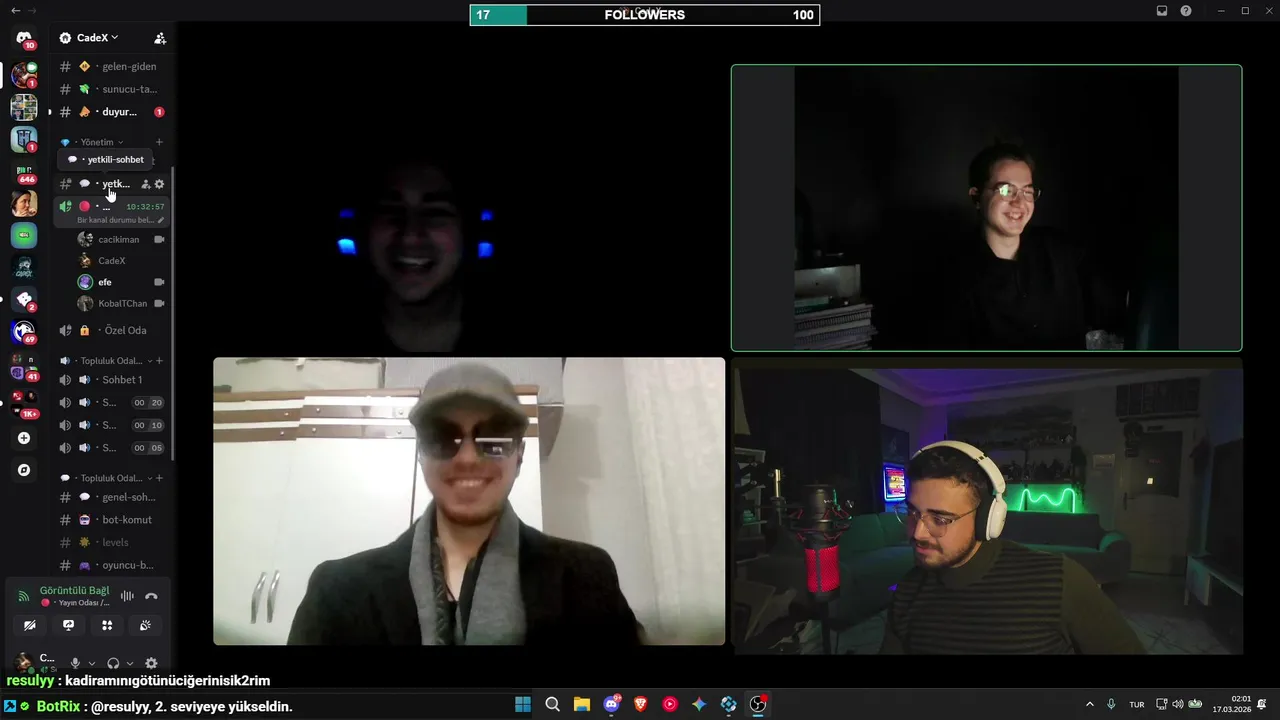Open activities launcher button
The image size is (1280, 720).
107,625
